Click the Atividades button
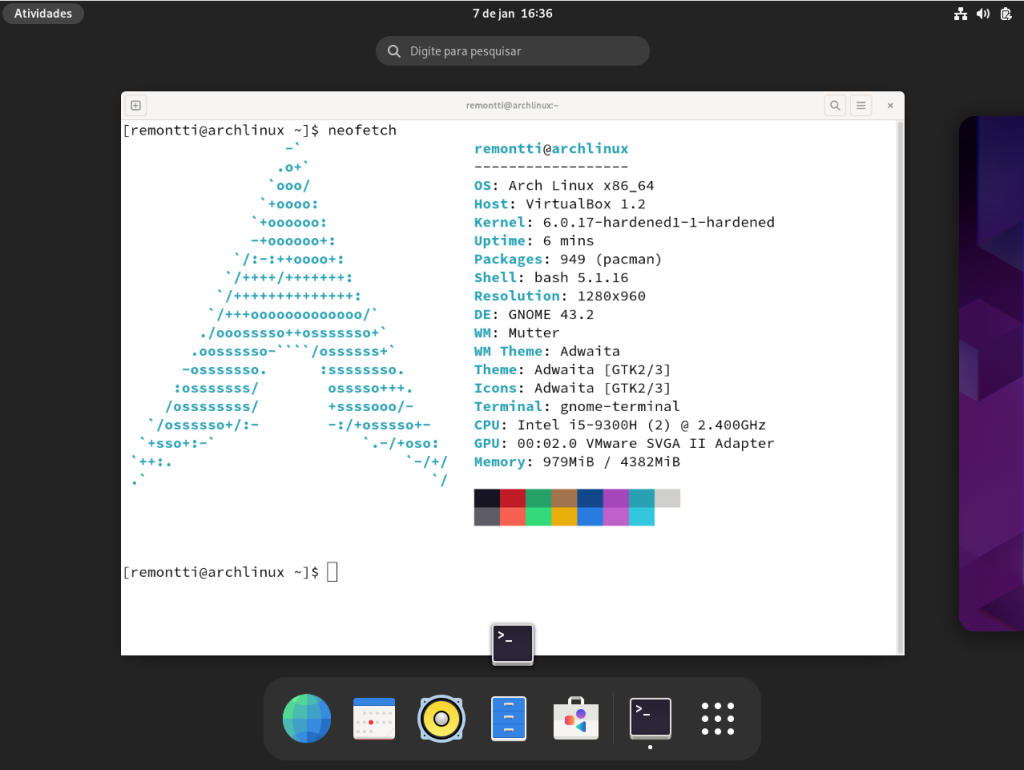This screenshot has height=770, width=1024. pos(42,13)
